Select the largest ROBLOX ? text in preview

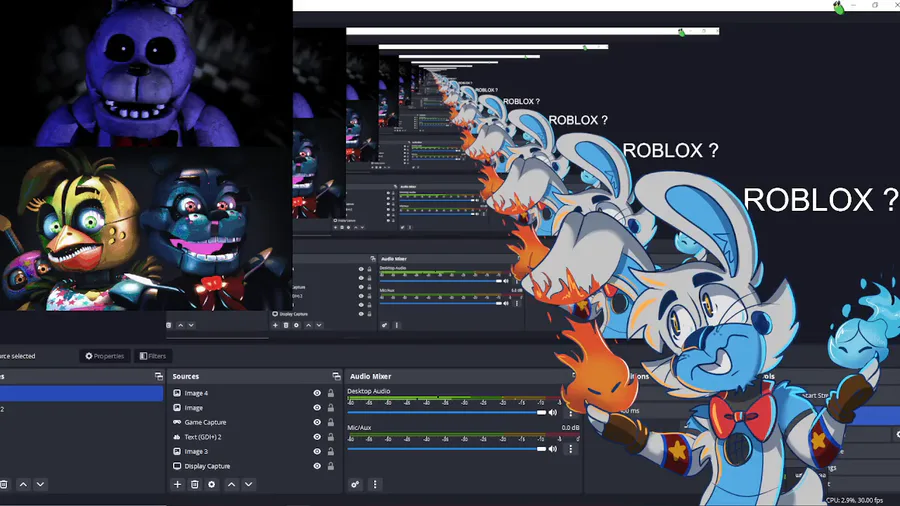820,200
